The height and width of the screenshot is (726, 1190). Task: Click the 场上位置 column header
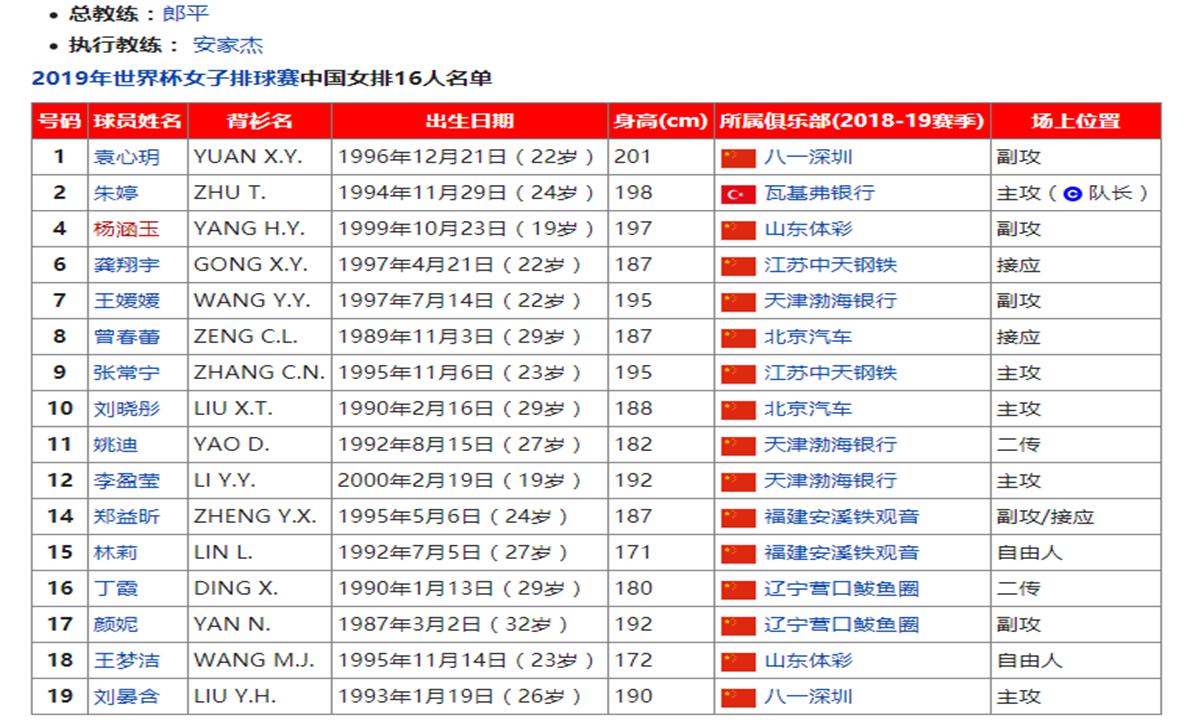[1075, 121]
